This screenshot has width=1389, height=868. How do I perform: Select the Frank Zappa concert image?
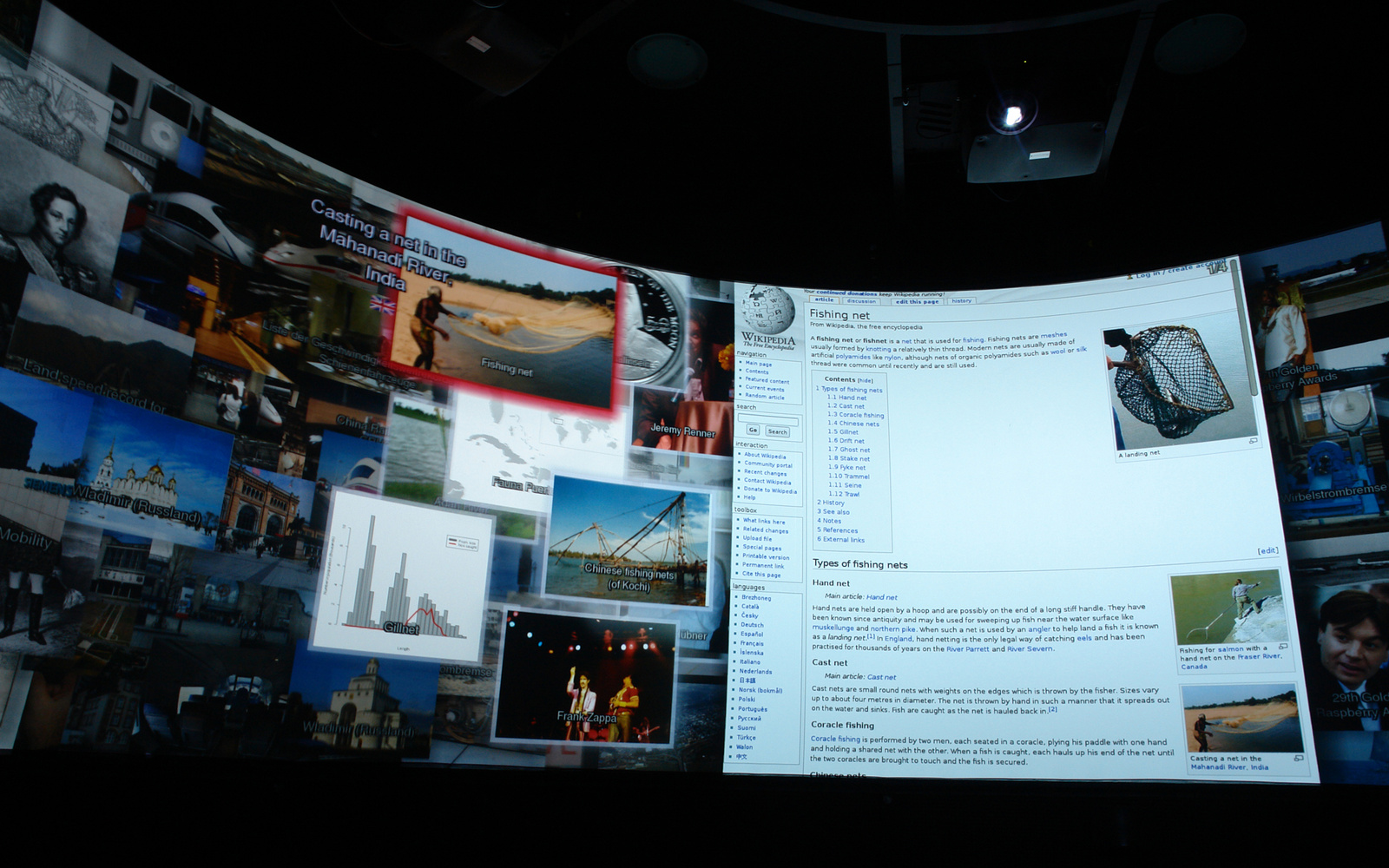point(584,679)
